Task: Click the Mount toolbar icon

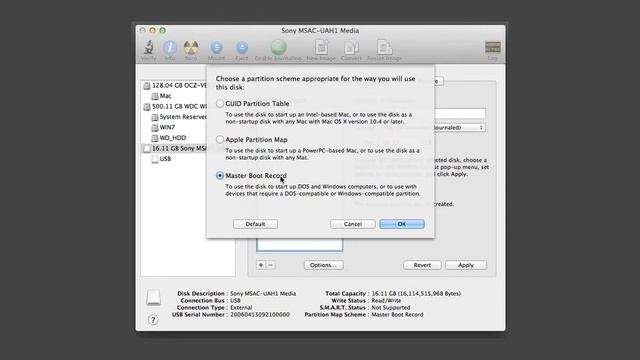Action: pyautogui.click(x=216, y=50)
